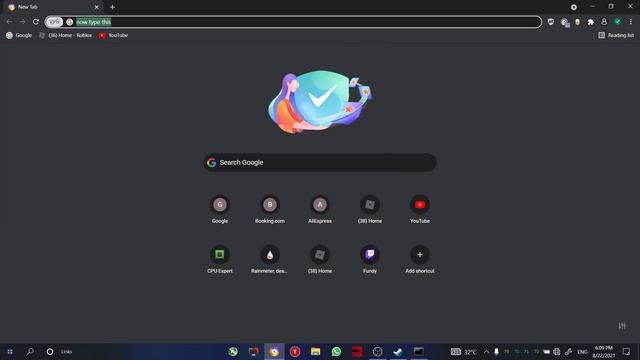Open the YouTube shortcut tile
Image resolution: width=640 pixels, height=360 pixels.
point(420,210)
